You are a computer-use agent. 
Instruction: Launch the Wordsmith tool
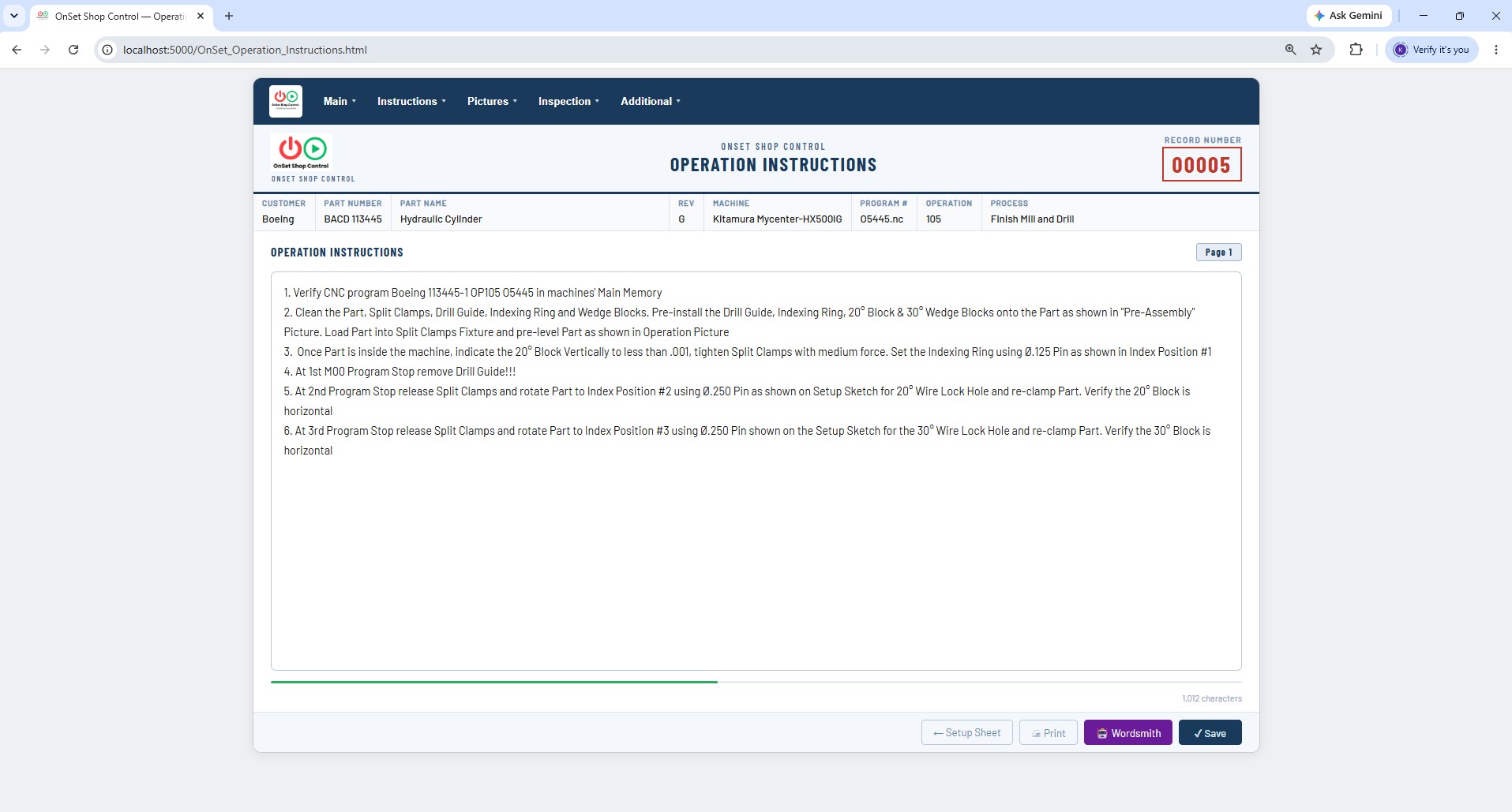point(1128,732)
